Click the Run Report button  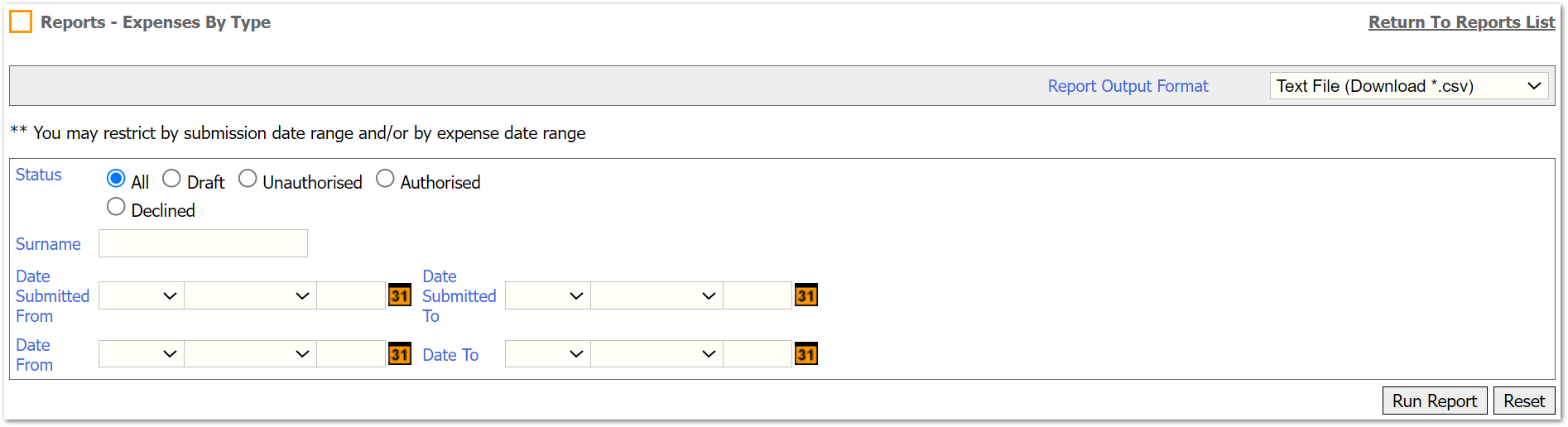point(1435,401)
